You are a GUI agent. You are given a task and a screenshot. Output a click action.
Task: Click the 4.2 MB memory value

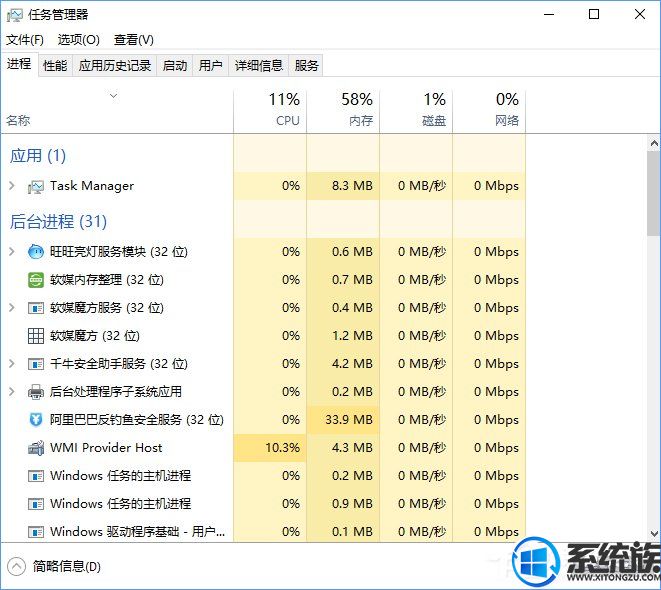pos(352,364)
